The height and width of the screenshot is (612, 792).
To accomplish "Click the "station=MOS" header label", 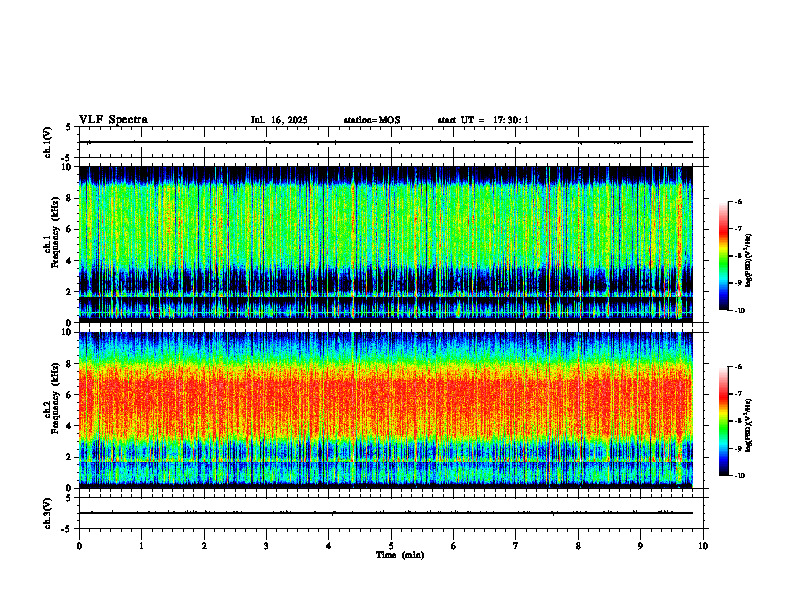I will [372, 120].
